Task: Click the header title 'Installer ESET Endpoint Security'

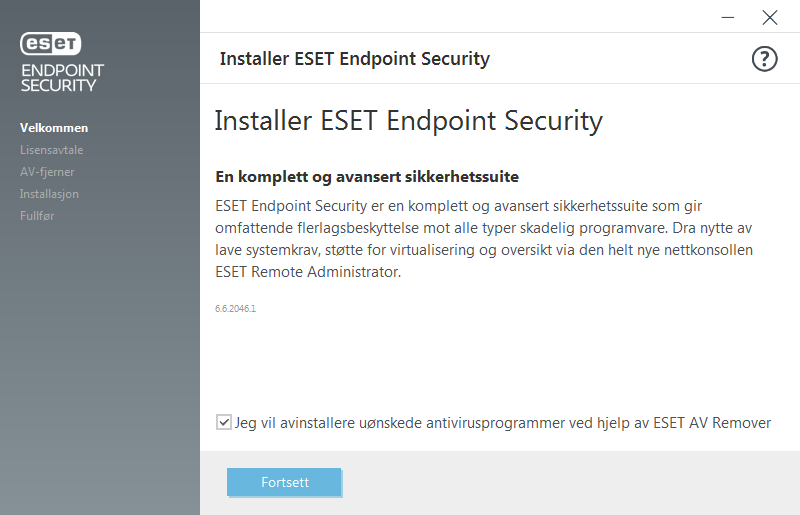Action: point(355,59)
